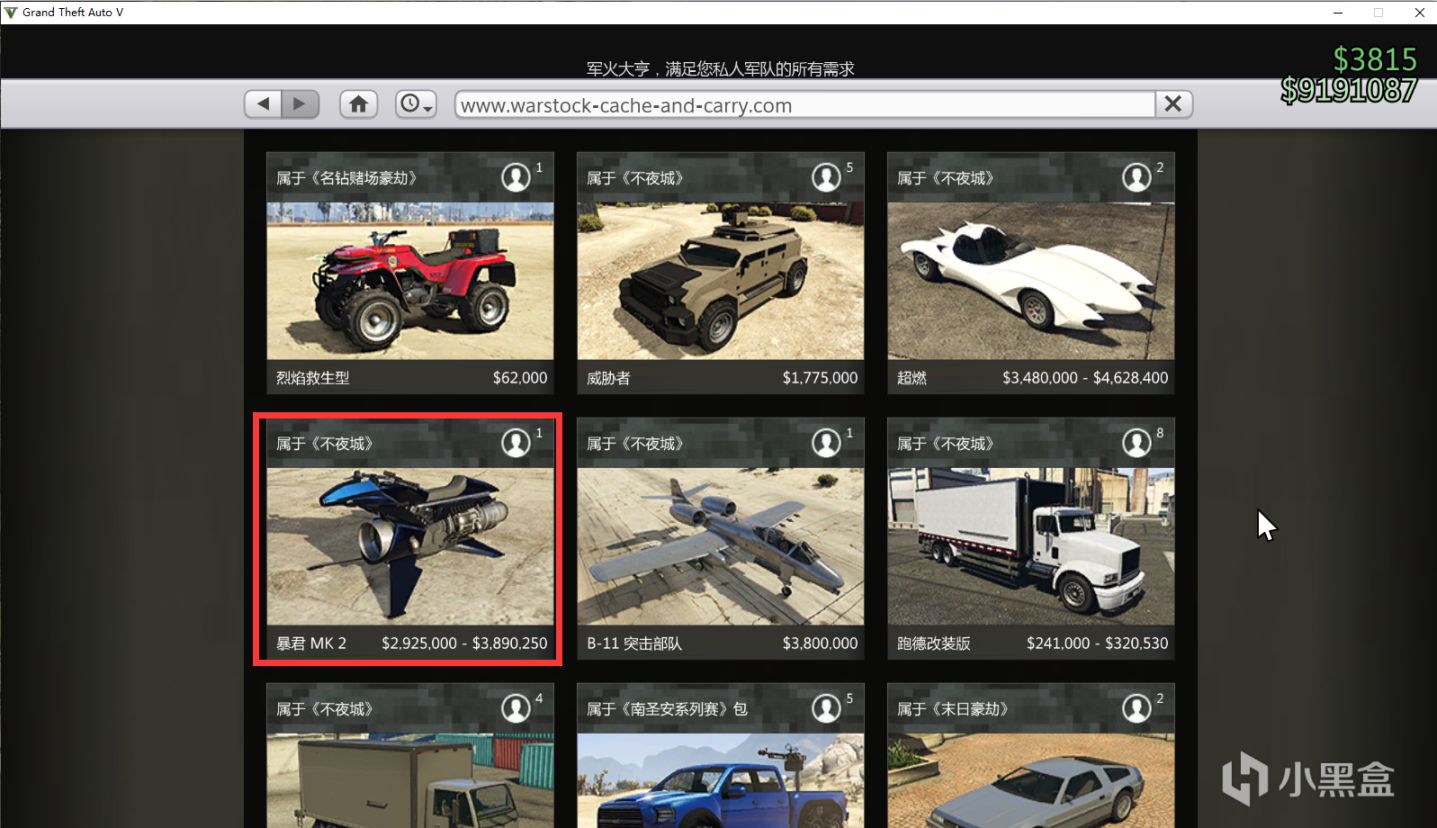
Task: Click the $1,775,000 price
Action: (x=820, y=378)
